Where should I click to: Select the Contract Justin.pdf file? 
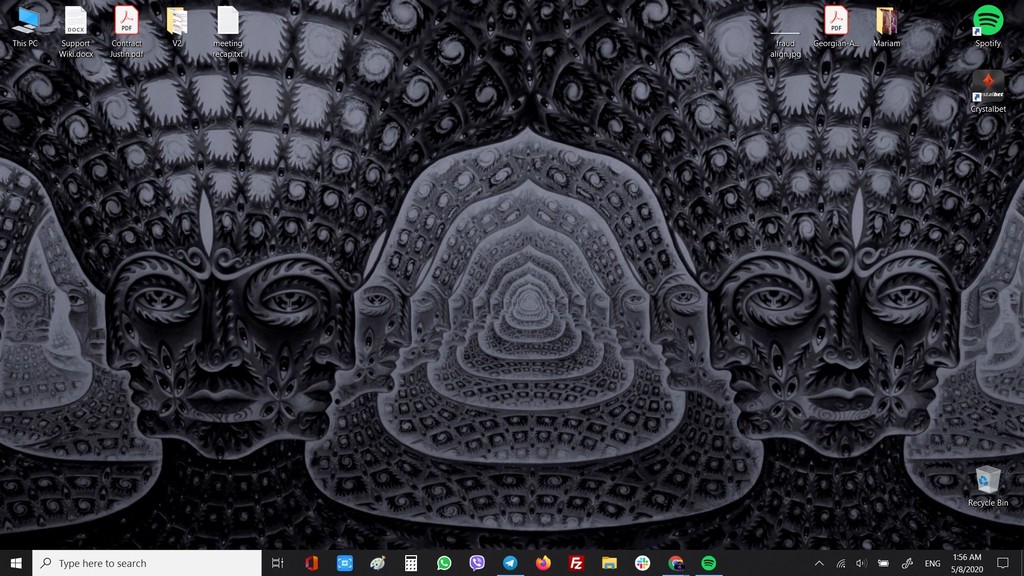click(x=127, y=32)
